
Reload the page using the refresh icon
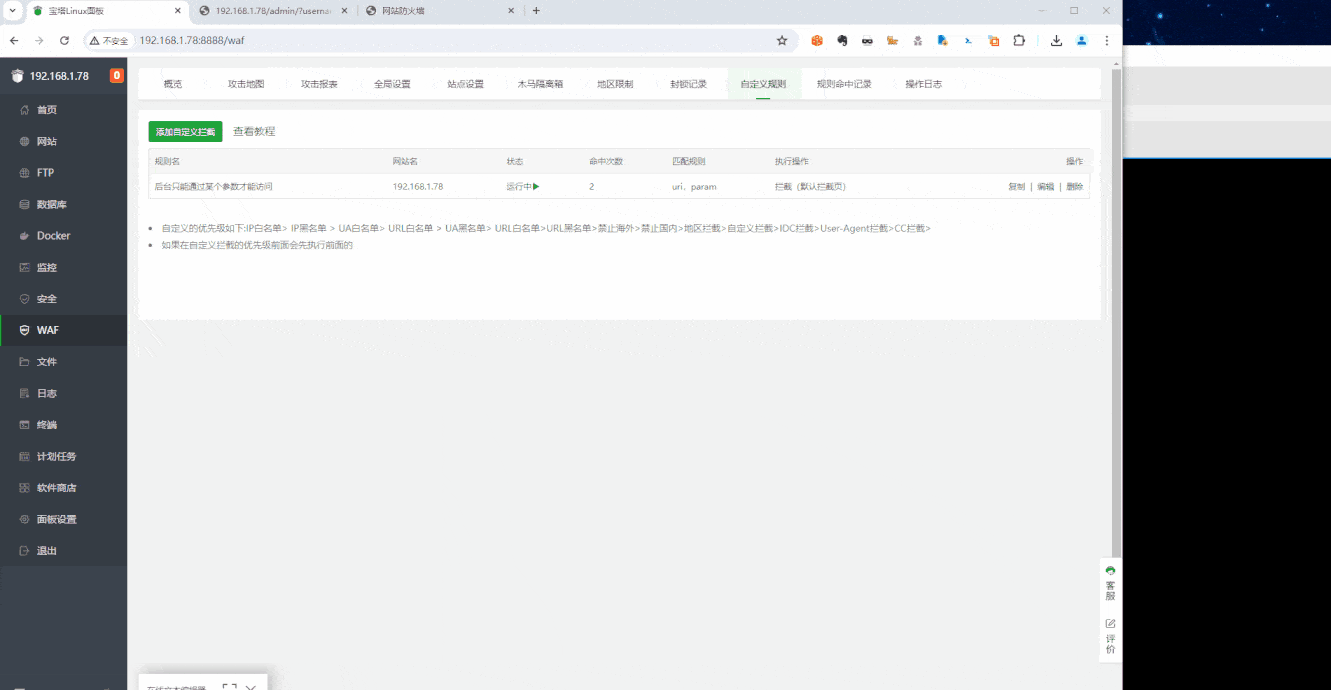pos(64,41)
